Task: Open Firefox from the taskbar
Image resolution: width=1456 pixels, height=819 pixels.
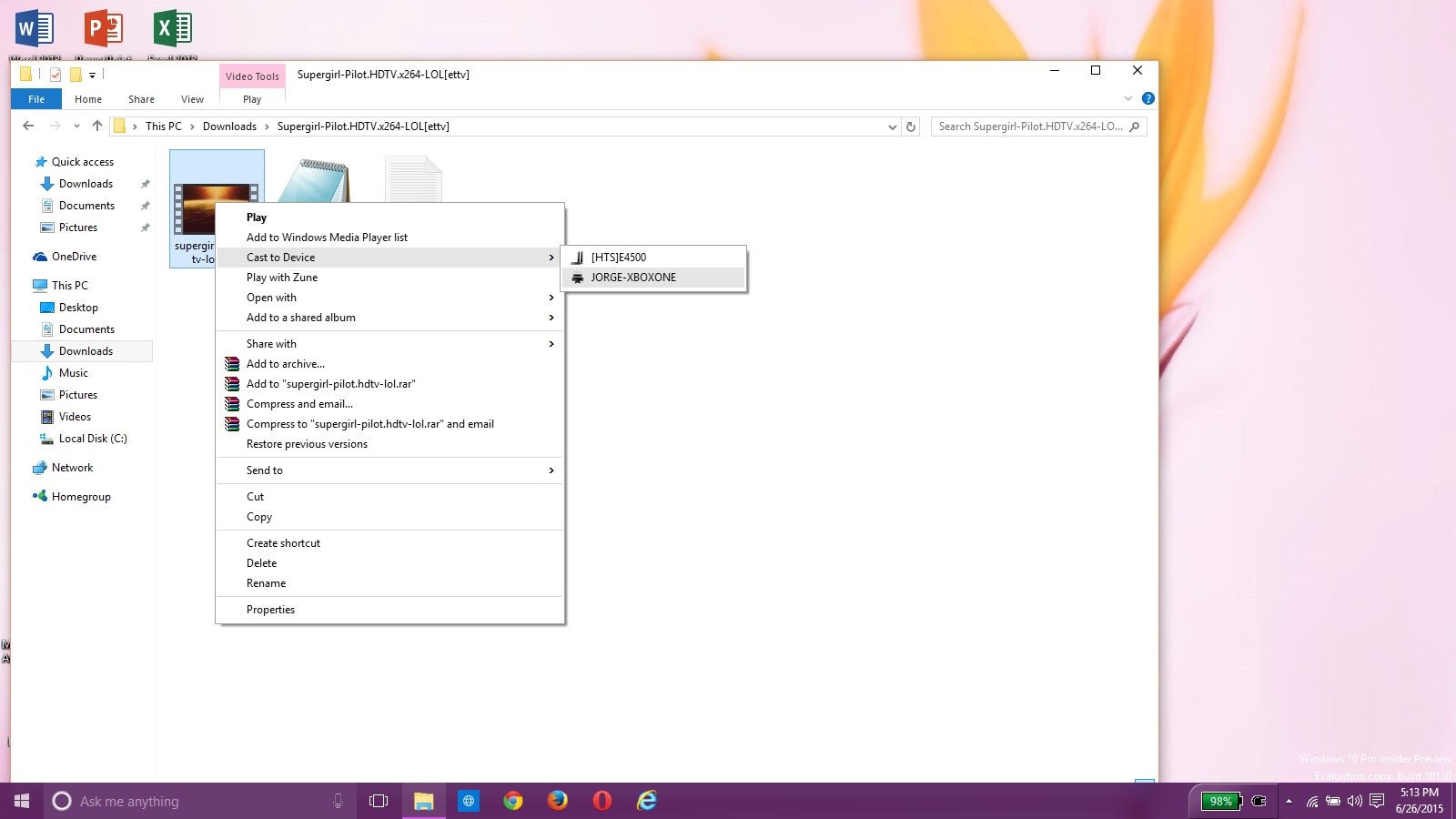Action: click(558, 801)
